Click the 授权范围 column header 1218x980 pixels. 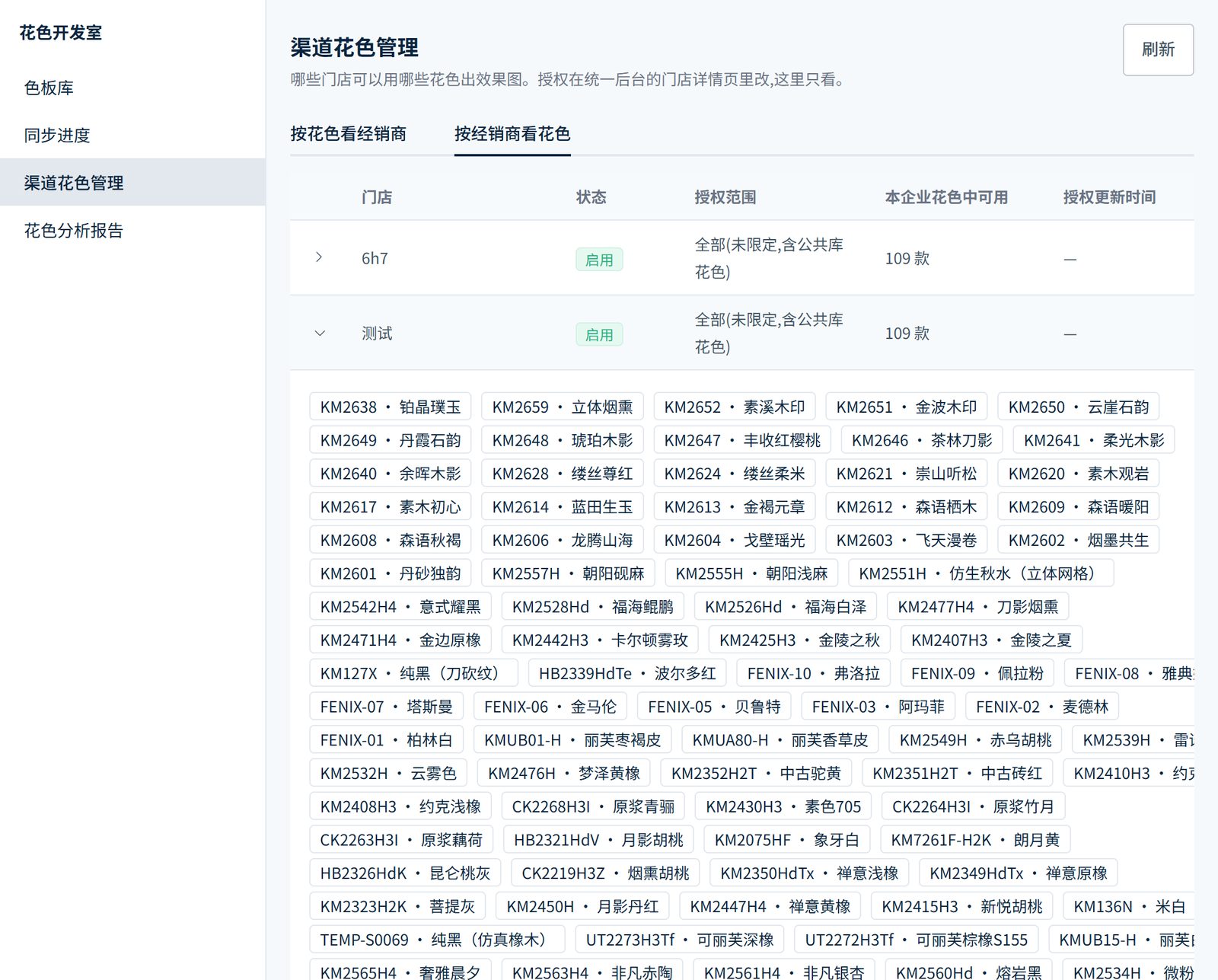pos(725,197)
